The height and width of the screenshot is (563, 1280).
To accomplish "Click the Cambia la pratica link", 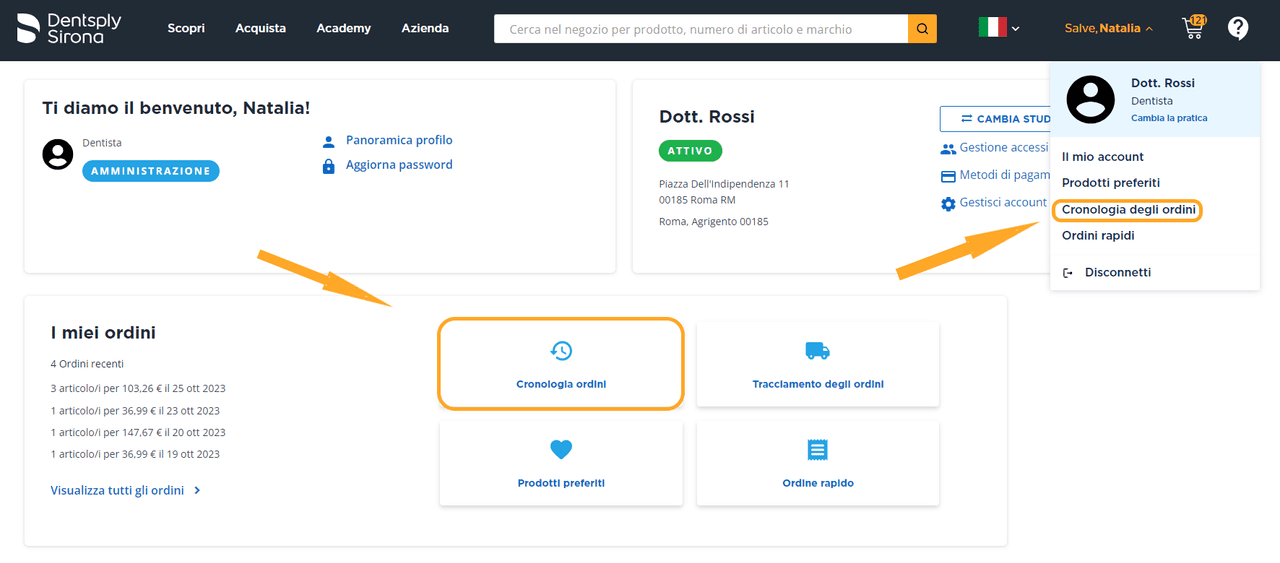I will click(1168, 118).
